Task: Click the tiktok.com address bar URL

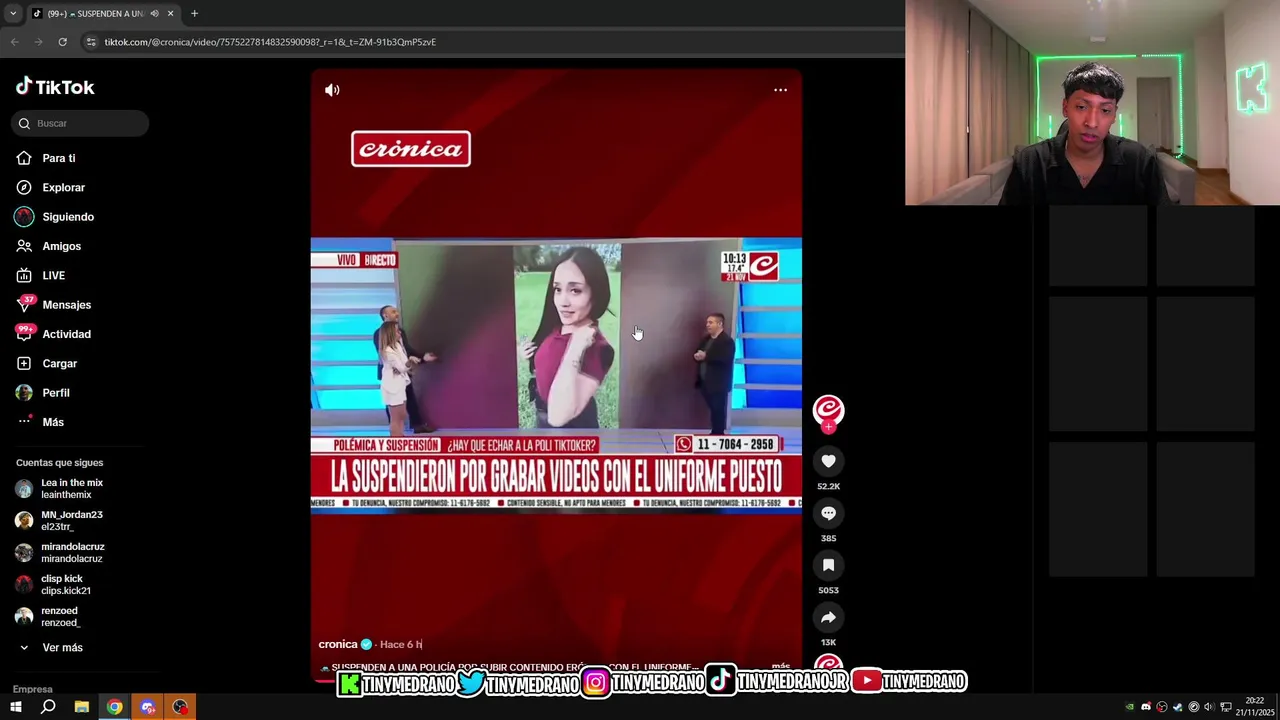Action: [270, 42]
